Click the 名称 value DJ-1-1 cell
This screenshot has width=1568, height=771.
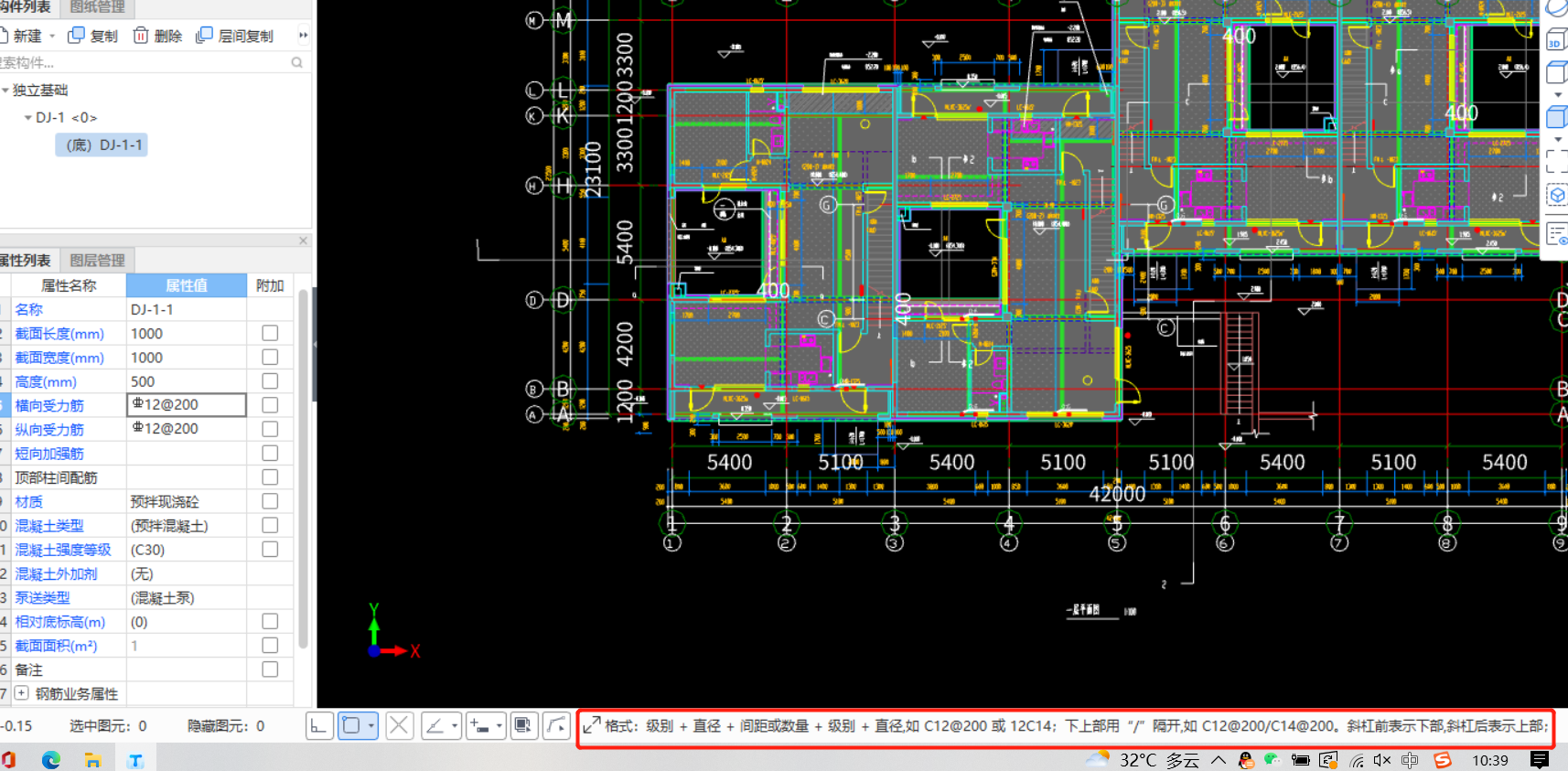[x=187, y=309]
